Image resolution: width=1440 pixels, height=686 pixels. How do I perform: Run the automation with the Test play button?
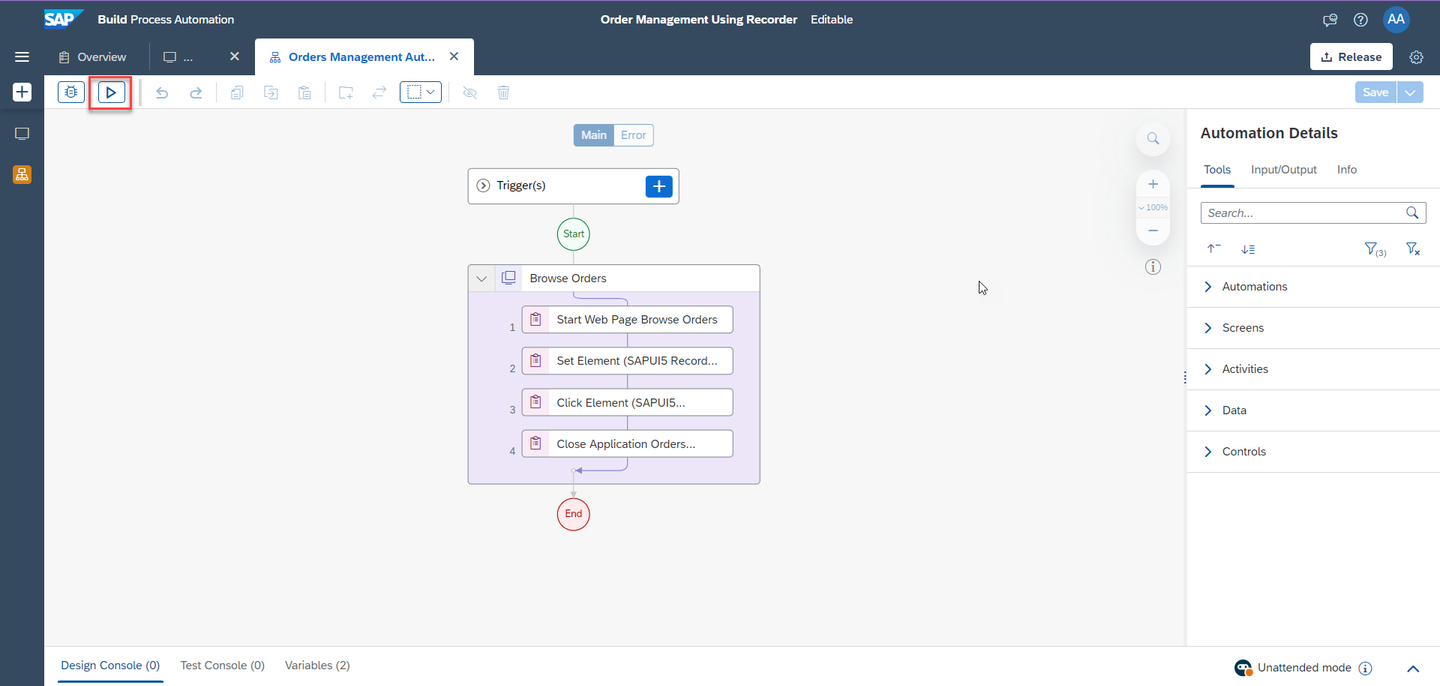coord(111,92)
